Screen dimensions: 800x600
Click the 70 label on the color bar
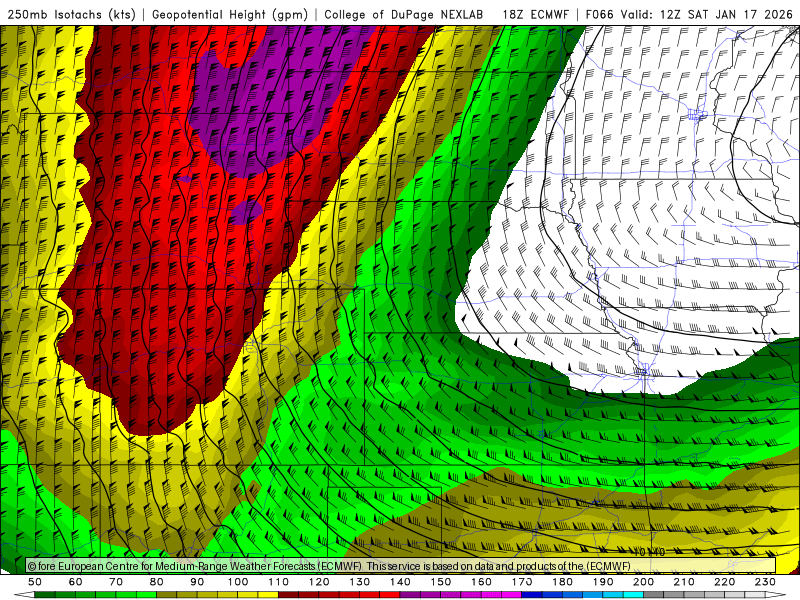click(x=116, y=582)
